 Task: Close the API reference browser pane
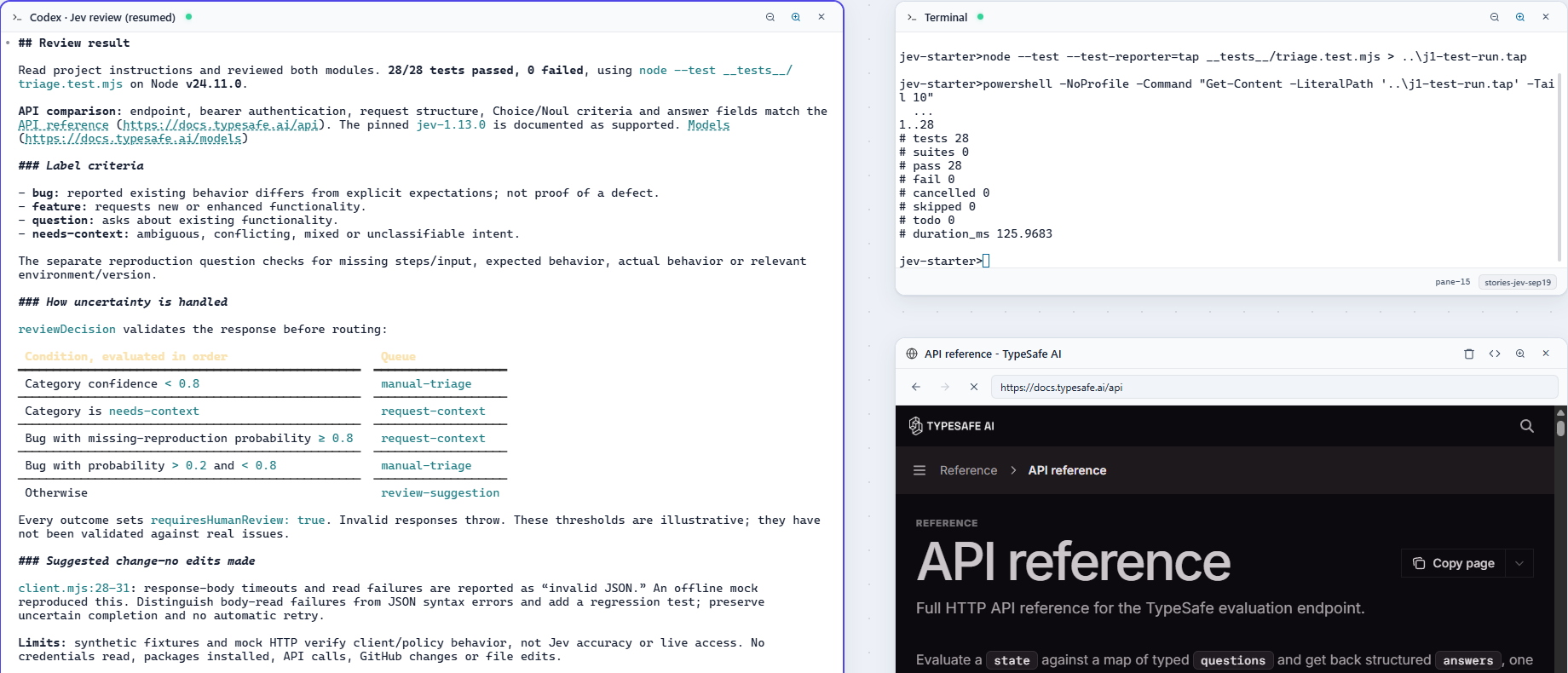point(1546,354)
